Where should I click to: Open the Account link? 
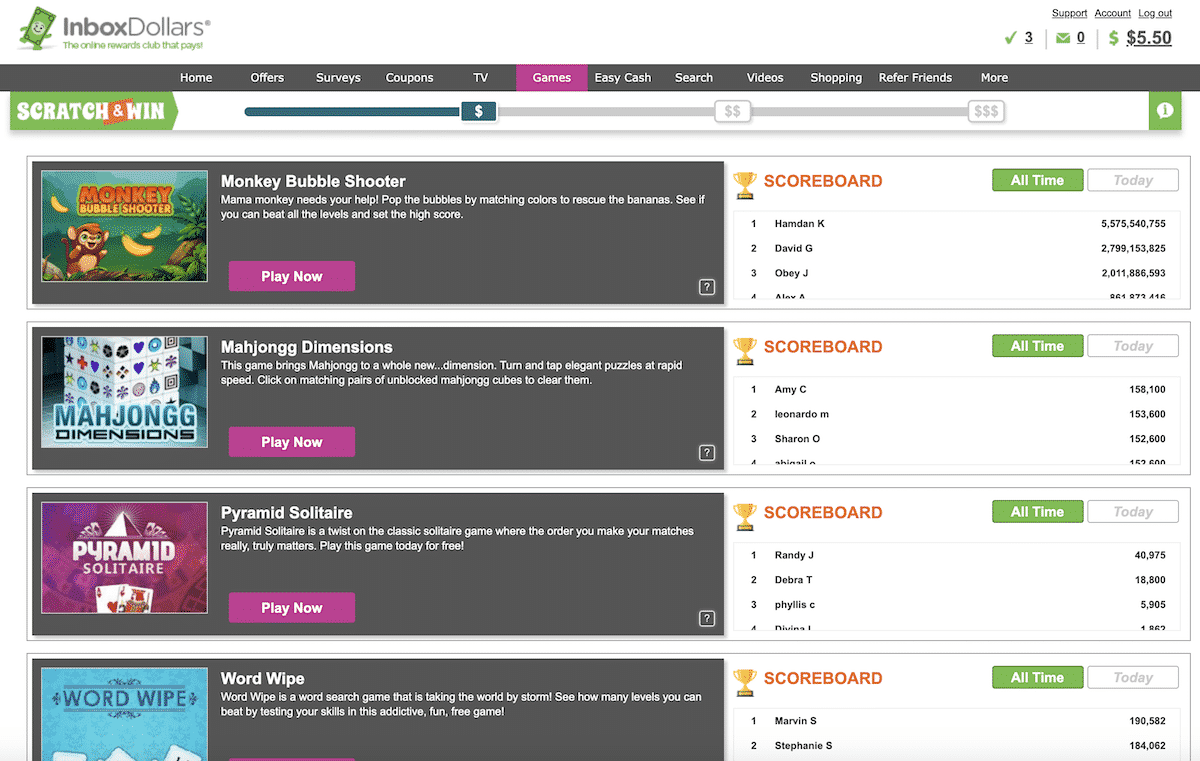coord(1113,13)
